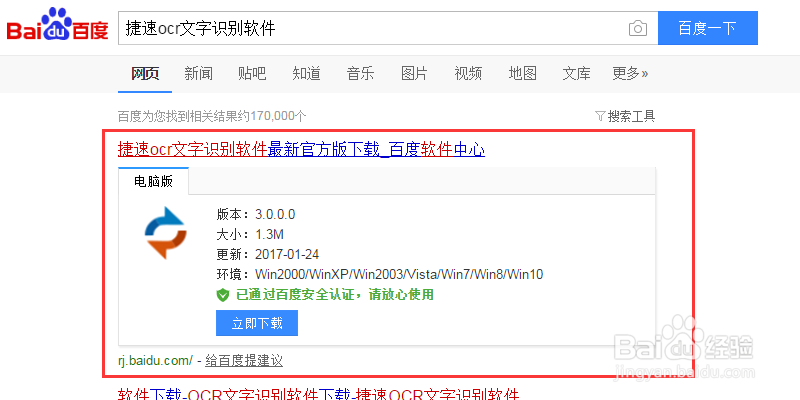This screenshot has height=400, width=800.
Task: Click the 百度一下 search button
Action: point(707,28)
